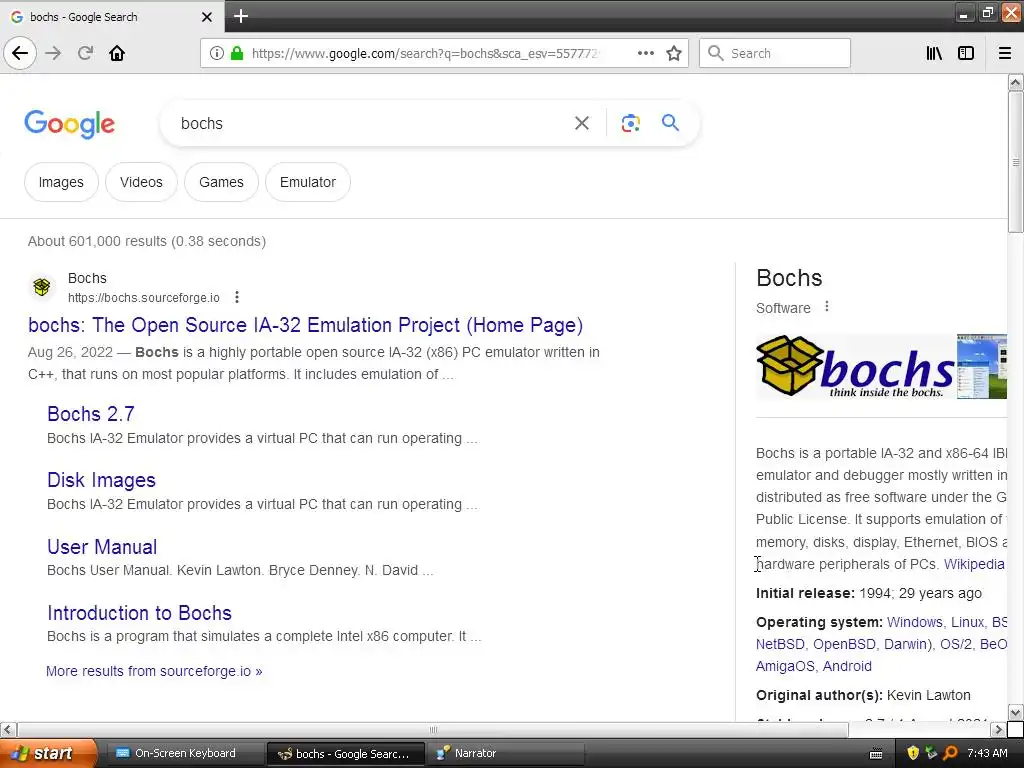
Task: Click the Darwin) link in Operating system row
Action: pos(908,644)
